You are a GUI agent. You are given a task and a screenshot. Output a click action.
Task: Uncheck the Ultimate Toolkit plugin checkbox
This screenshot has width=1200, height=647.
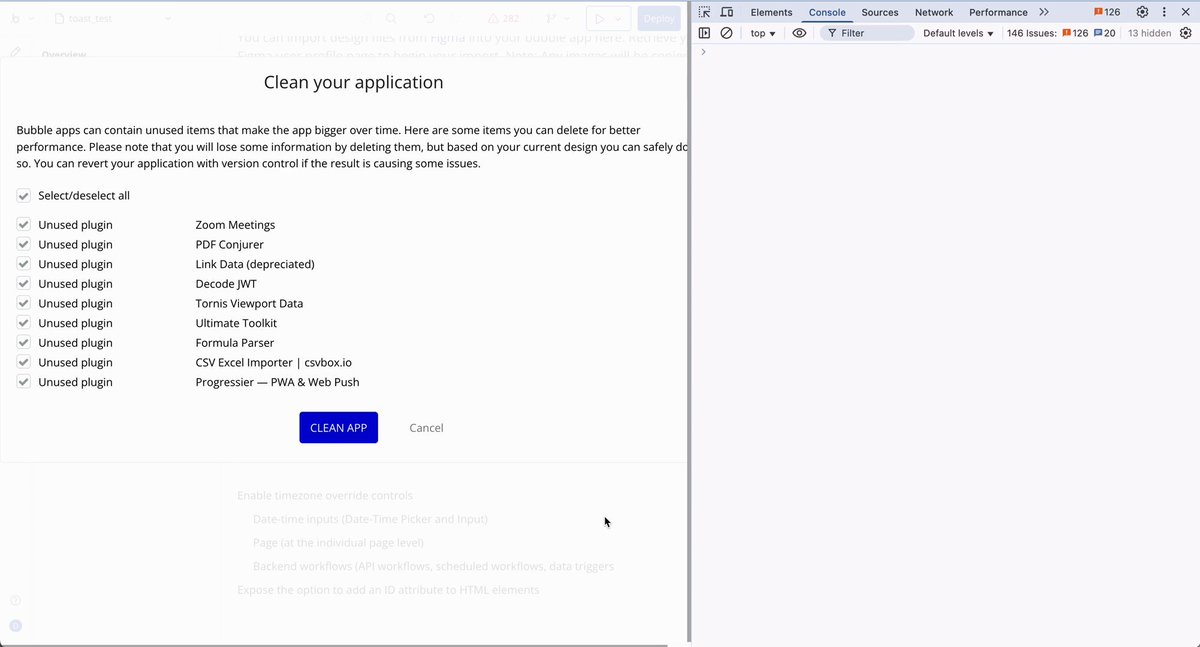tap(23, 323)
